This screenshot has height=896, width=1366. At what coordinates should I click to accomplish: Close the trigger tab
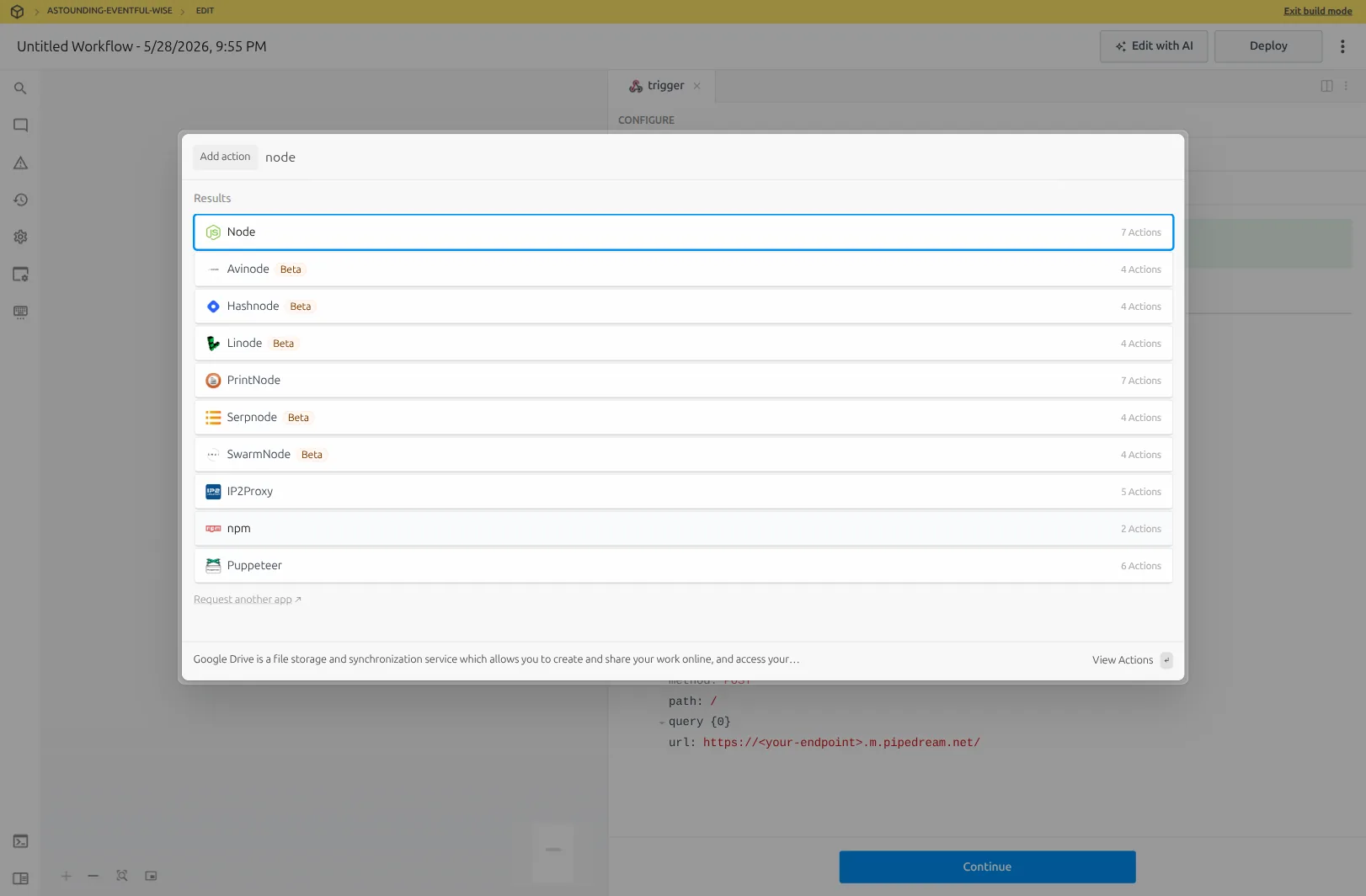[x=696, y=86]
